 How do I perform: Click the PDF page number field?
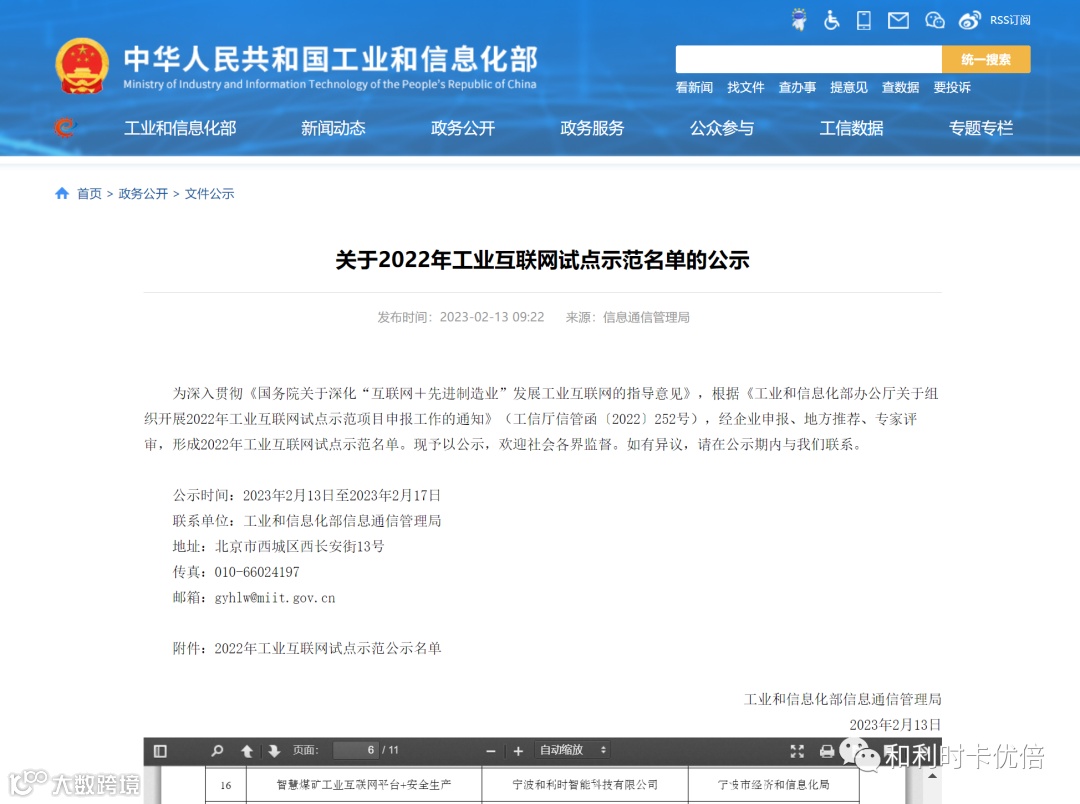(356, 750)
